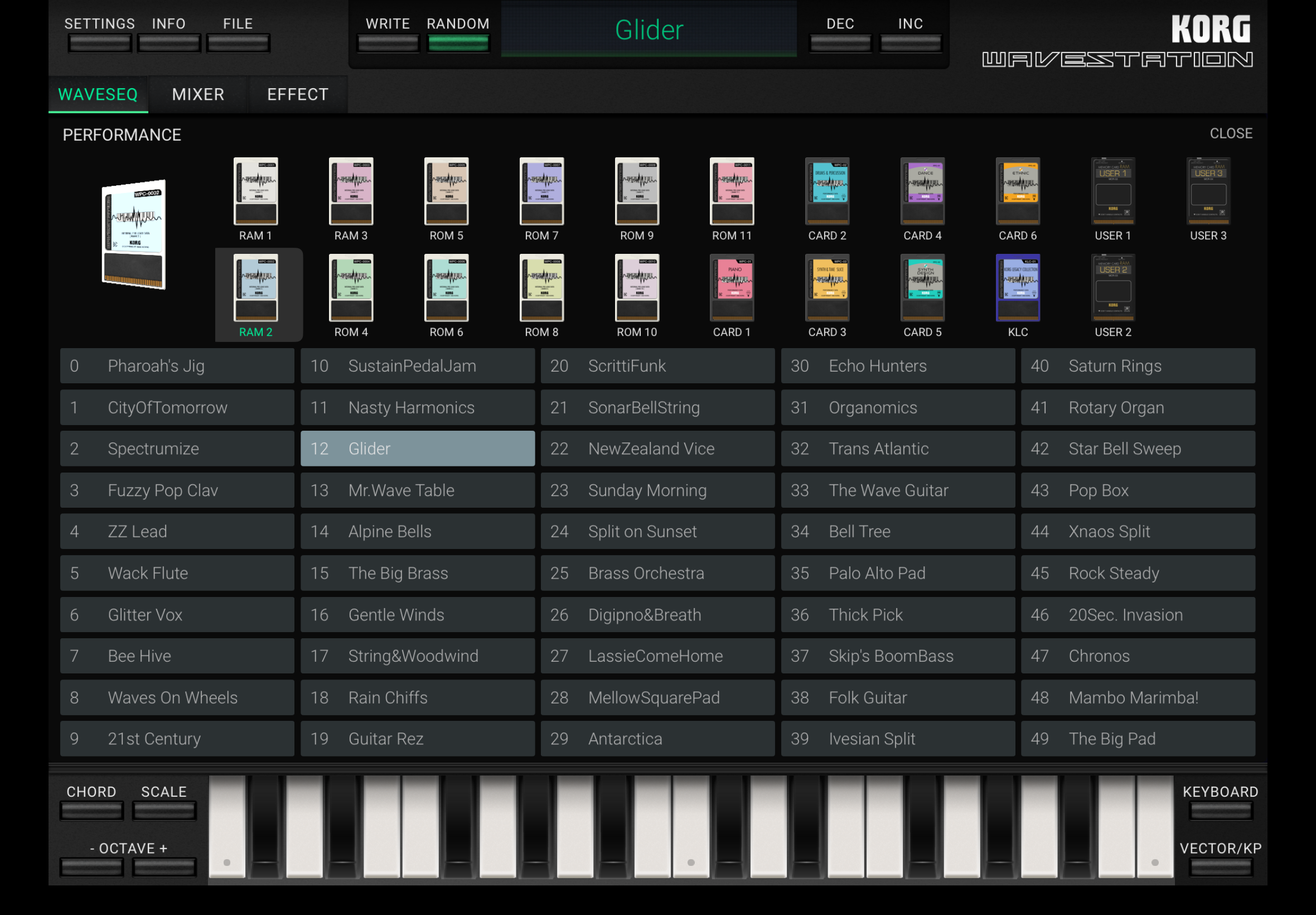Viewport: 1316px width, 915px height.
Task: Click DEC to go to previous performance
Action: [840, 44]
